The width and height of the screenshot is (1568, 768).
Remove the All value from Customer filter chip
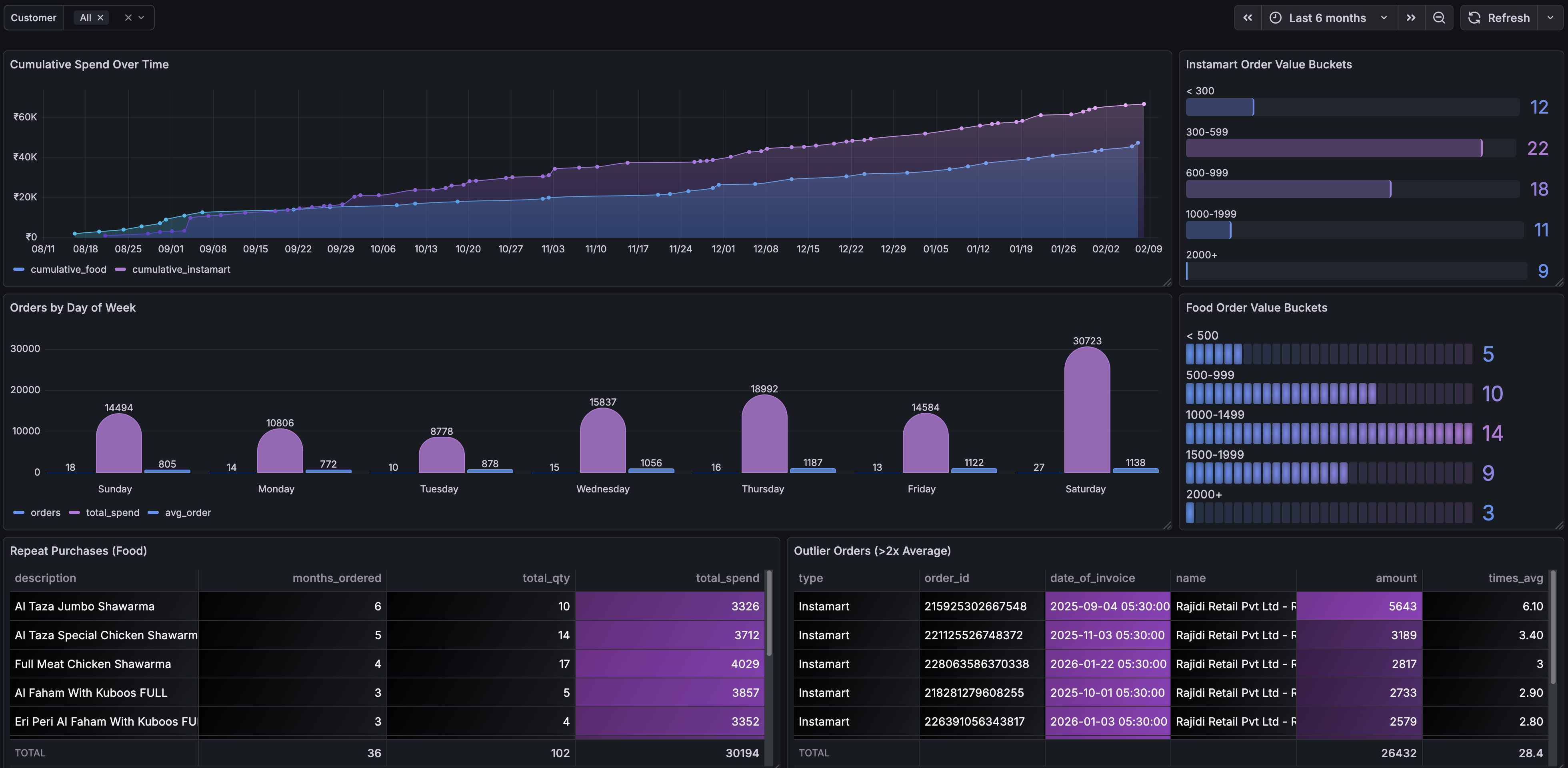(x=100, y=17)
